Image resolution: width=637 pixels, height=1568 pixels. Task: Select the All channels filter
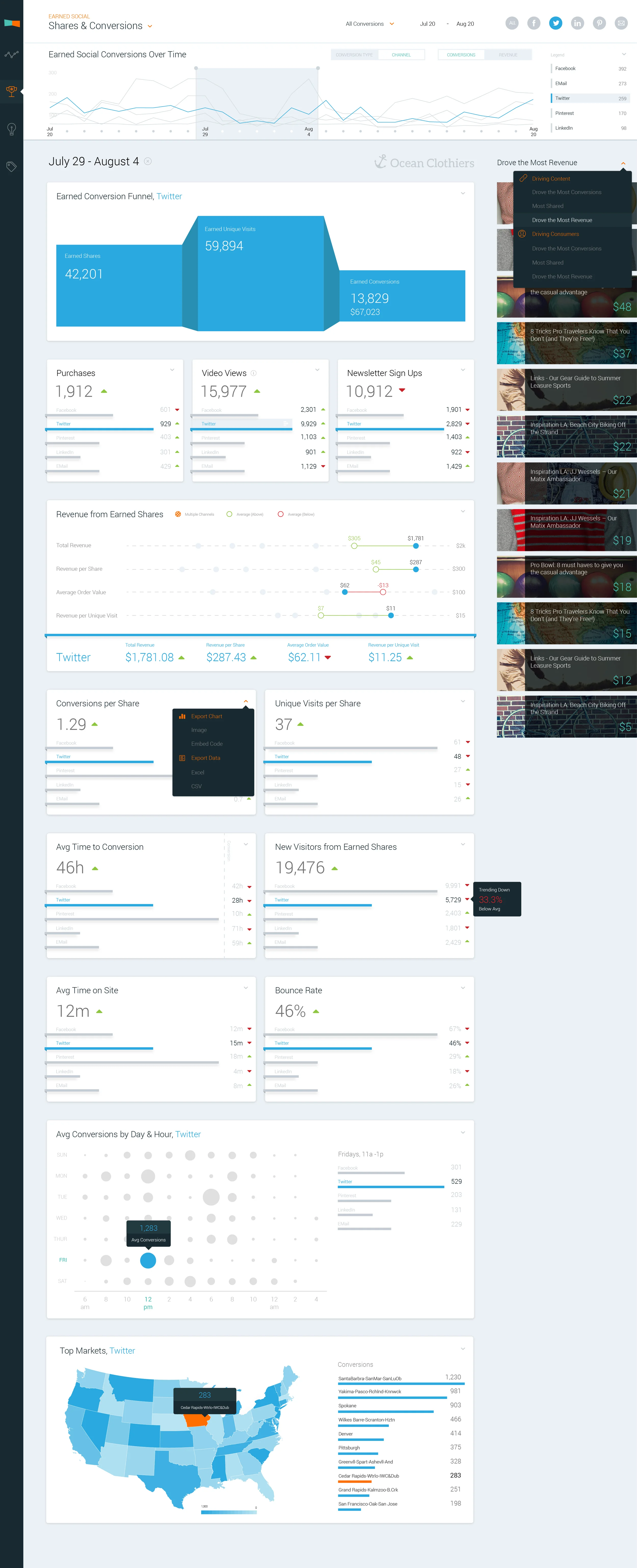(512, 23)
